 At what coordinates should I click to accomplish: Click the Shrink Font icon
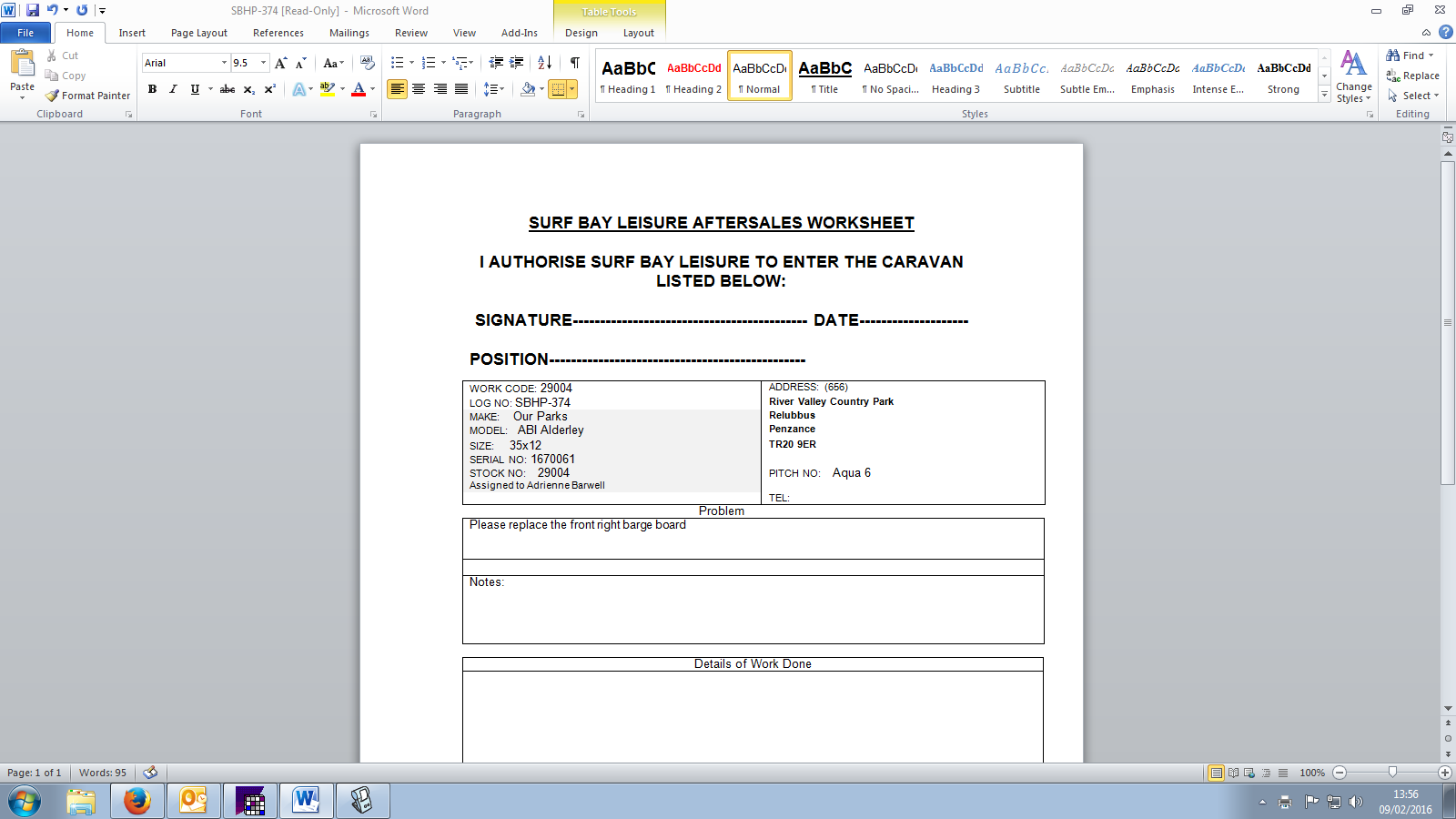[x=300, y=63]
